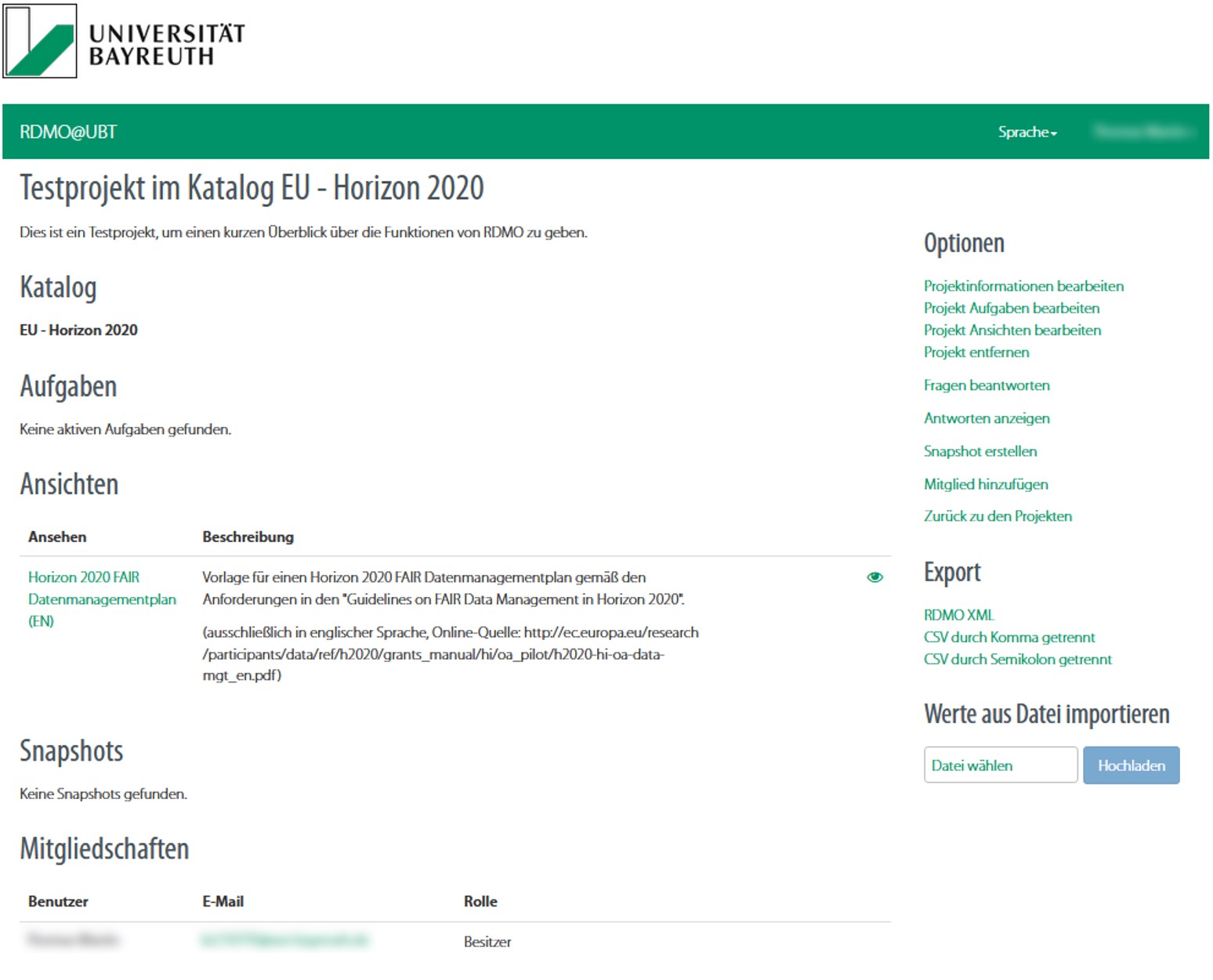Open Projekt Ansichten bearbeiten
Screen dimensions: 1213x980
pyautogui.click(x=1012, y=330)
